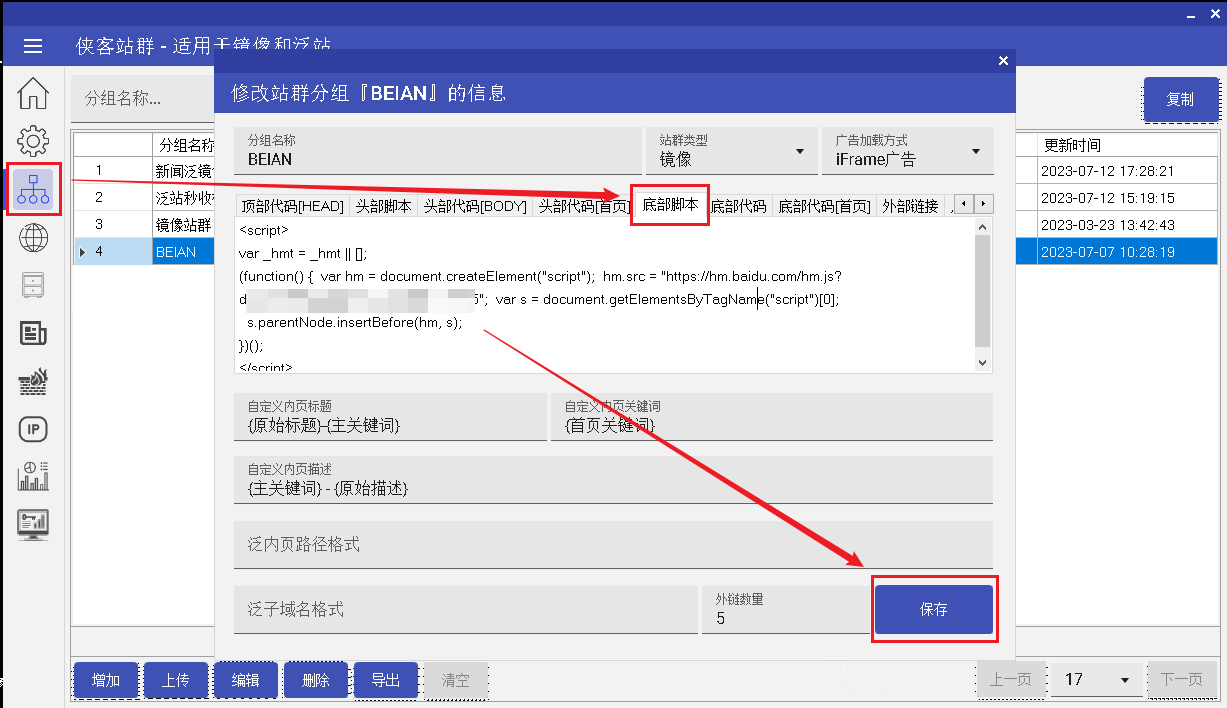Click the 增加 button
Screen dimensions: 1227x708
point(106,680)
